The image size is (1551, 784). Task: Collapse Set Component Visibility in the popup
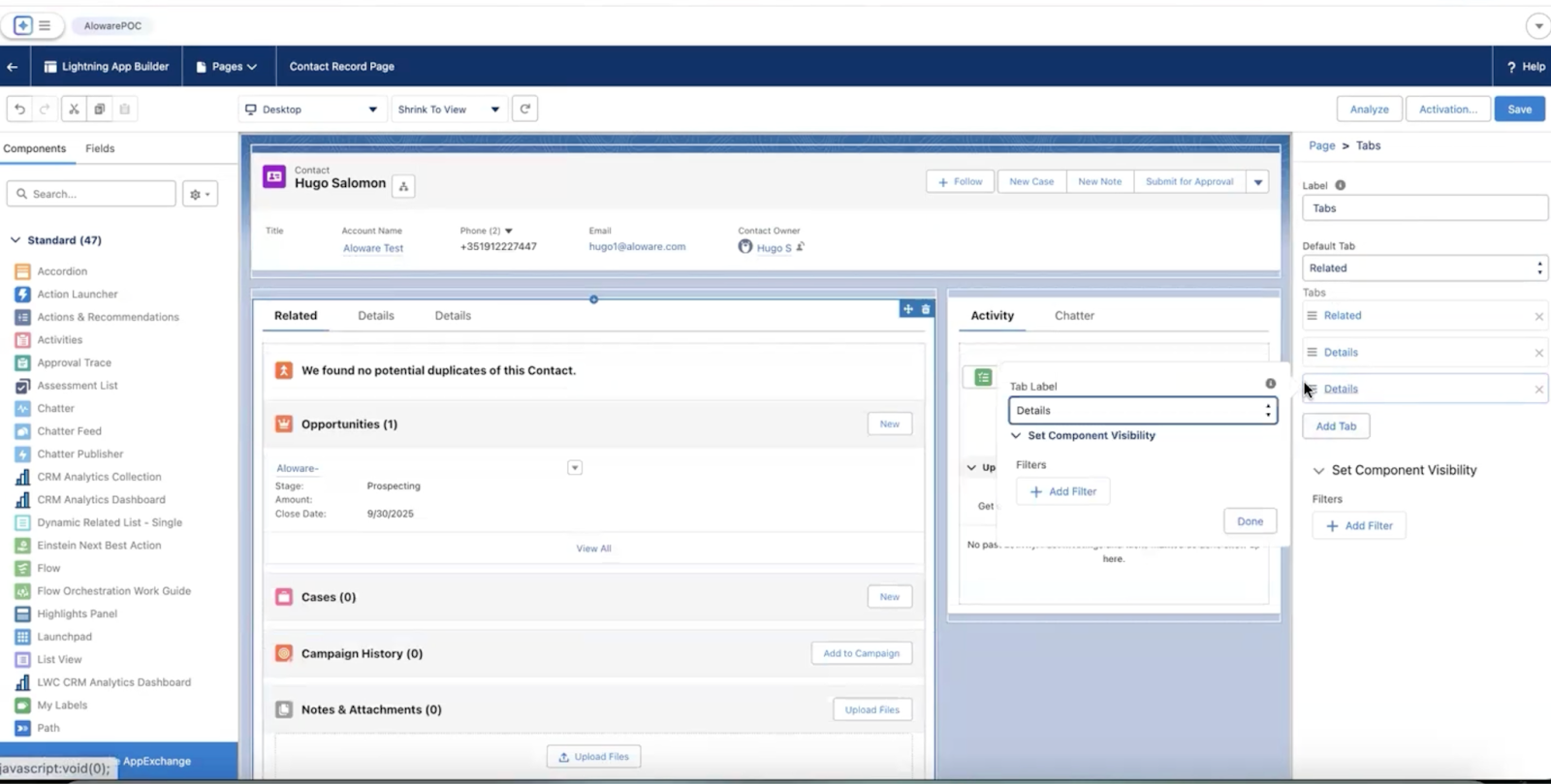click(x=1016, y=435)
